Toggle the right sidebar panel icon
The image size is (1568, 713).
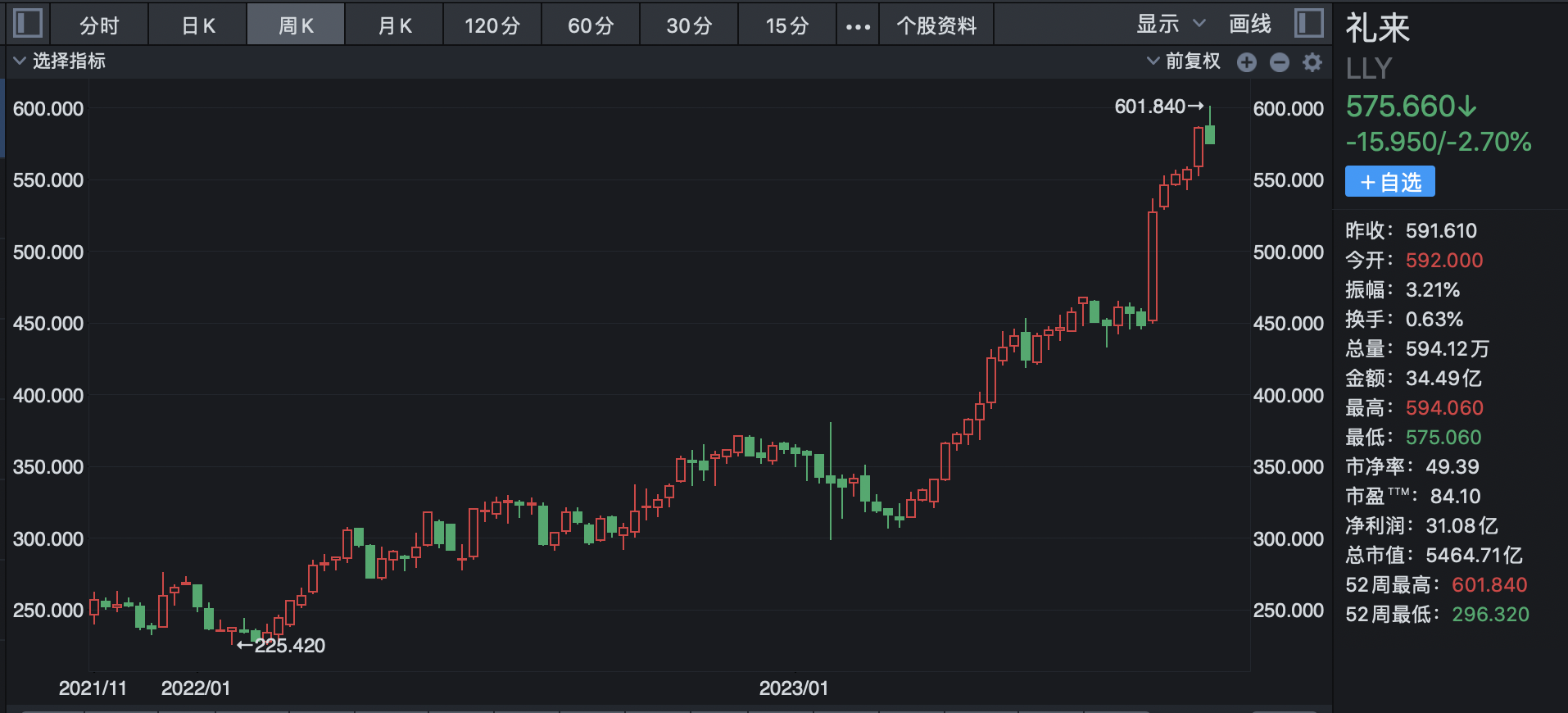[x=1309, y=23]
